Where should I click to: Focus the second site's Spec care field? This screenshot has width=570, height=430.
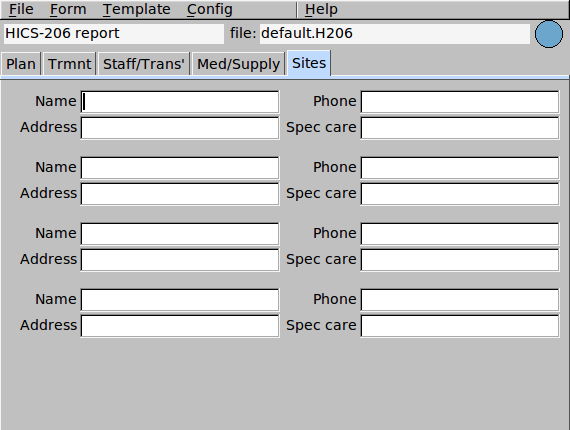(x=460, y=194)
